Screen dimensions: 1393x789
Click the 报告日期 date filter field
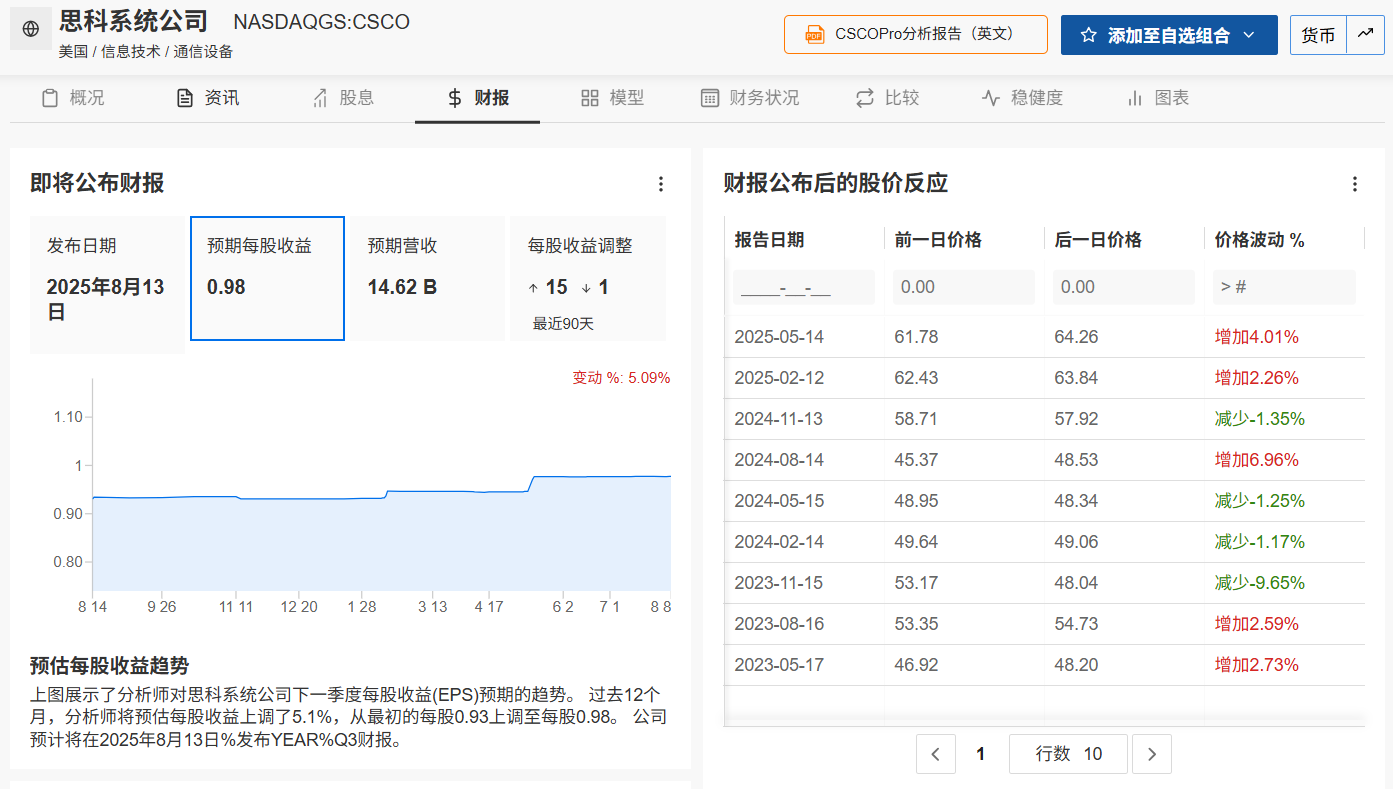pos(804,287)
